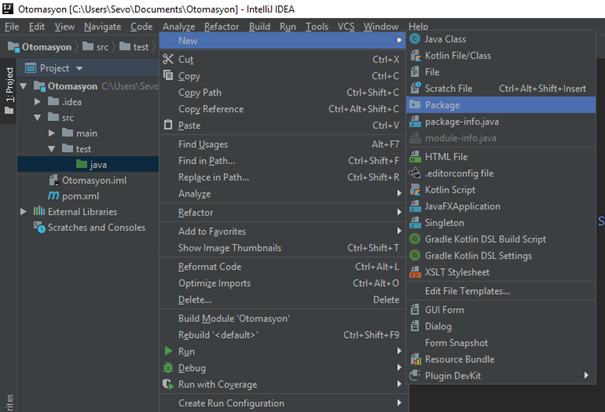This screenshot has height=412, width=605.
Task: Click the Cut scissors icon
Action: click(x=168, y=59)
